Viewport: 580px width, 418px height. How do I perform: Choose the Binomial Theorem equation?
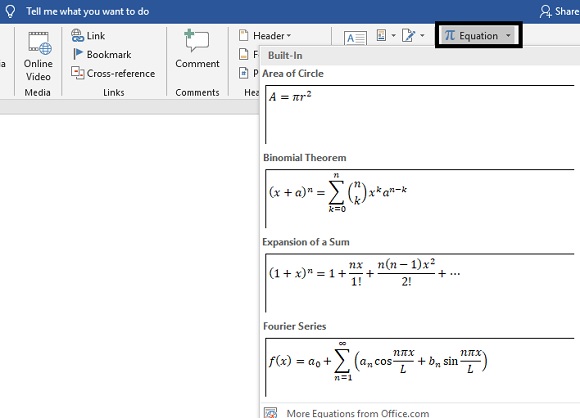point(420,199)
